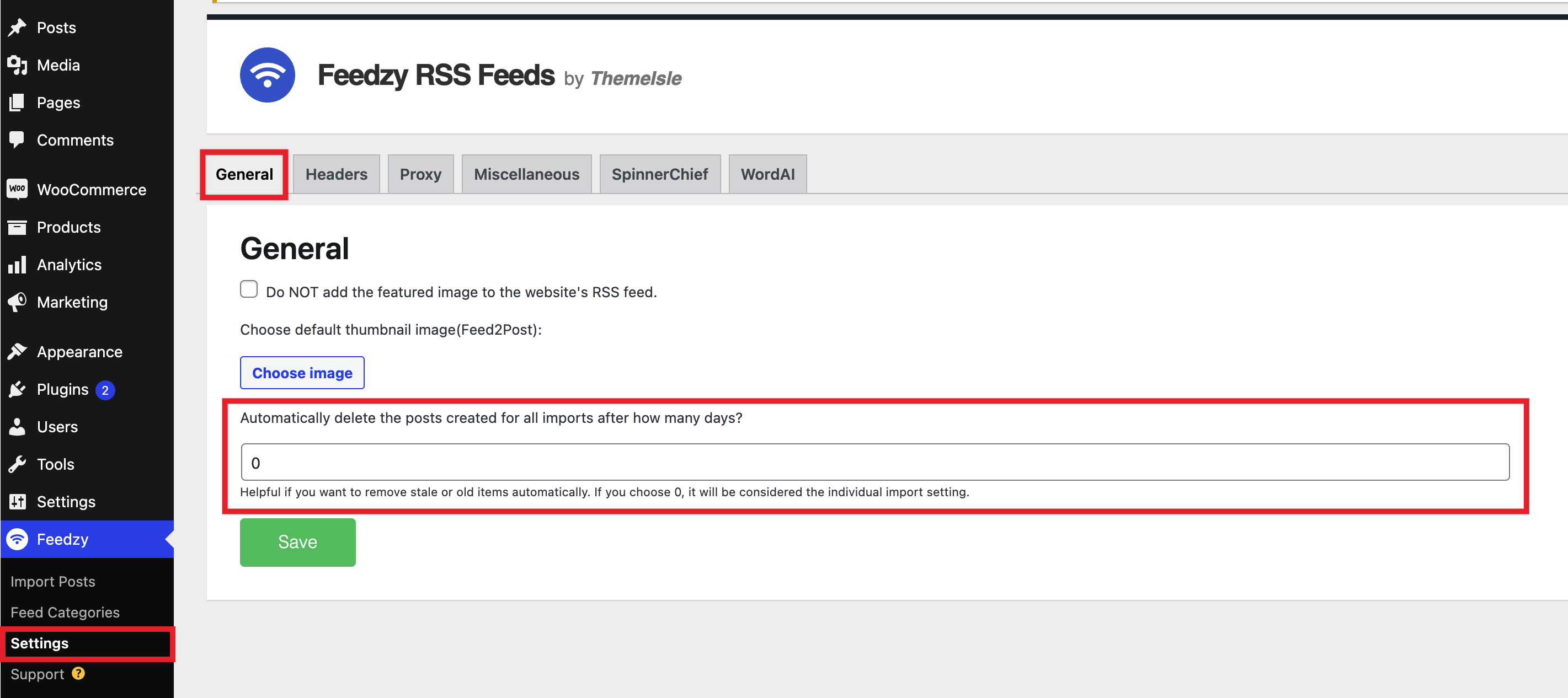Open WordPress Settings menu label above Feedzy

coord(66,502)
